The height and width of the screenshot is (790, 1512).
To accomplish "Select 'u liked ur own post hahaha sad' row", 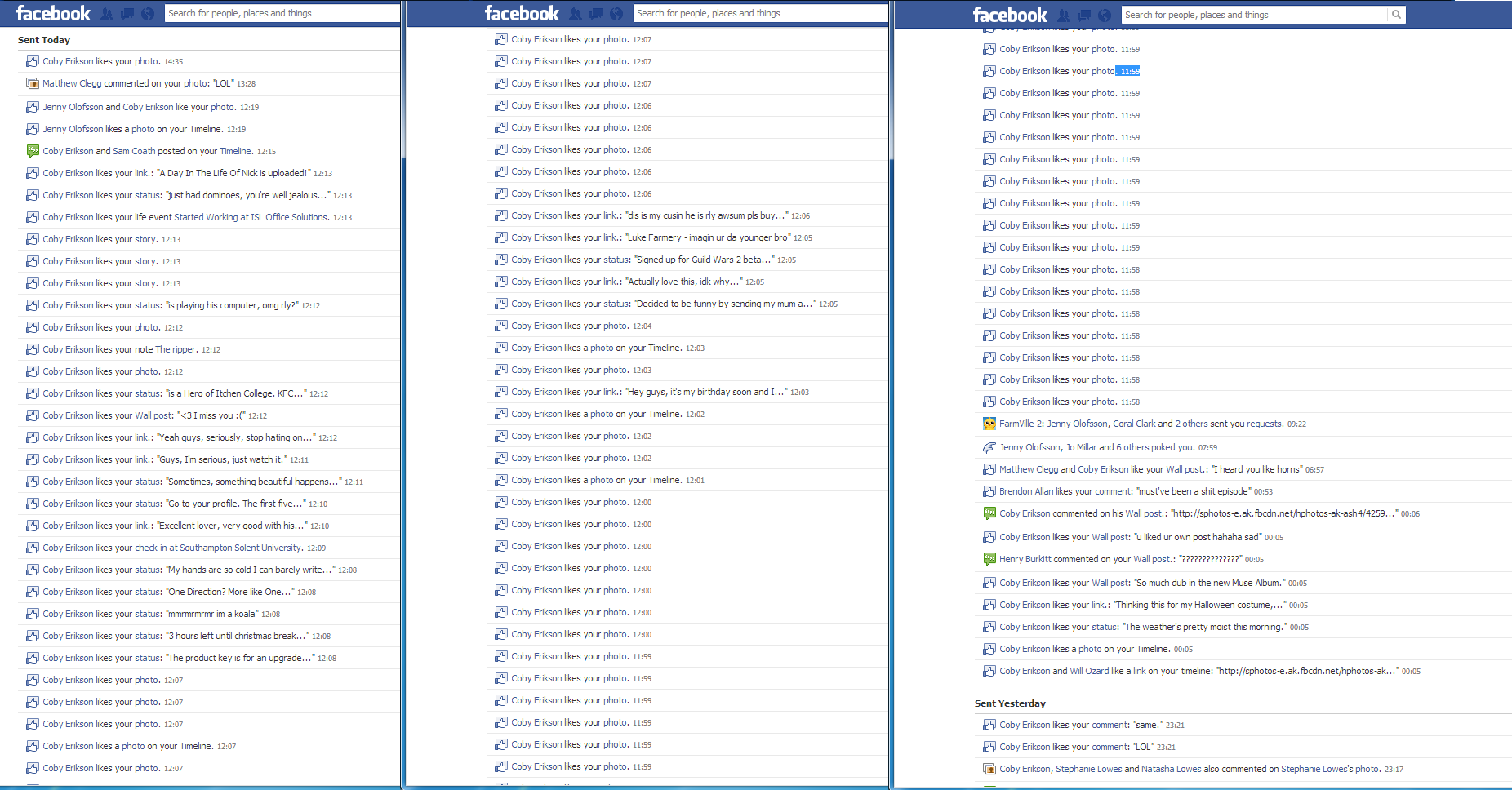I will coord(1243,537).
